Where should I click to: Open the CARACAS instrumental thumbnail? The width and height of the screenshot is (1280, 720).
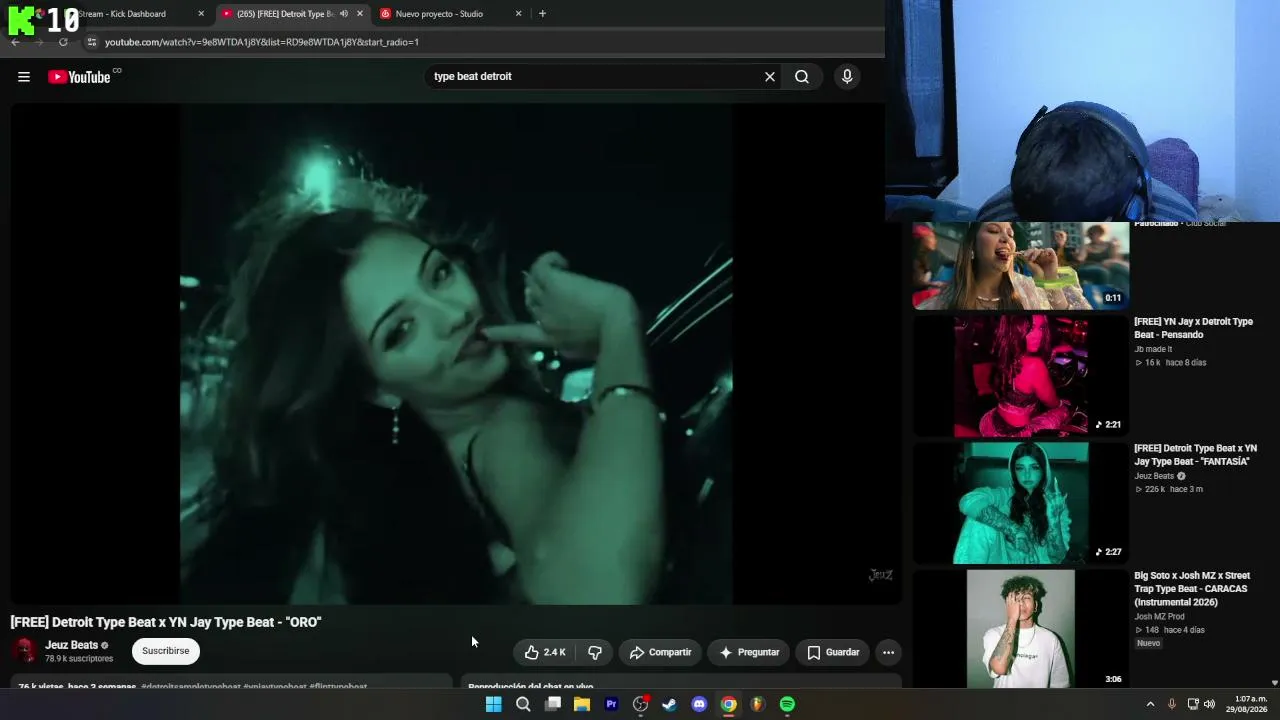(1021, 630)
